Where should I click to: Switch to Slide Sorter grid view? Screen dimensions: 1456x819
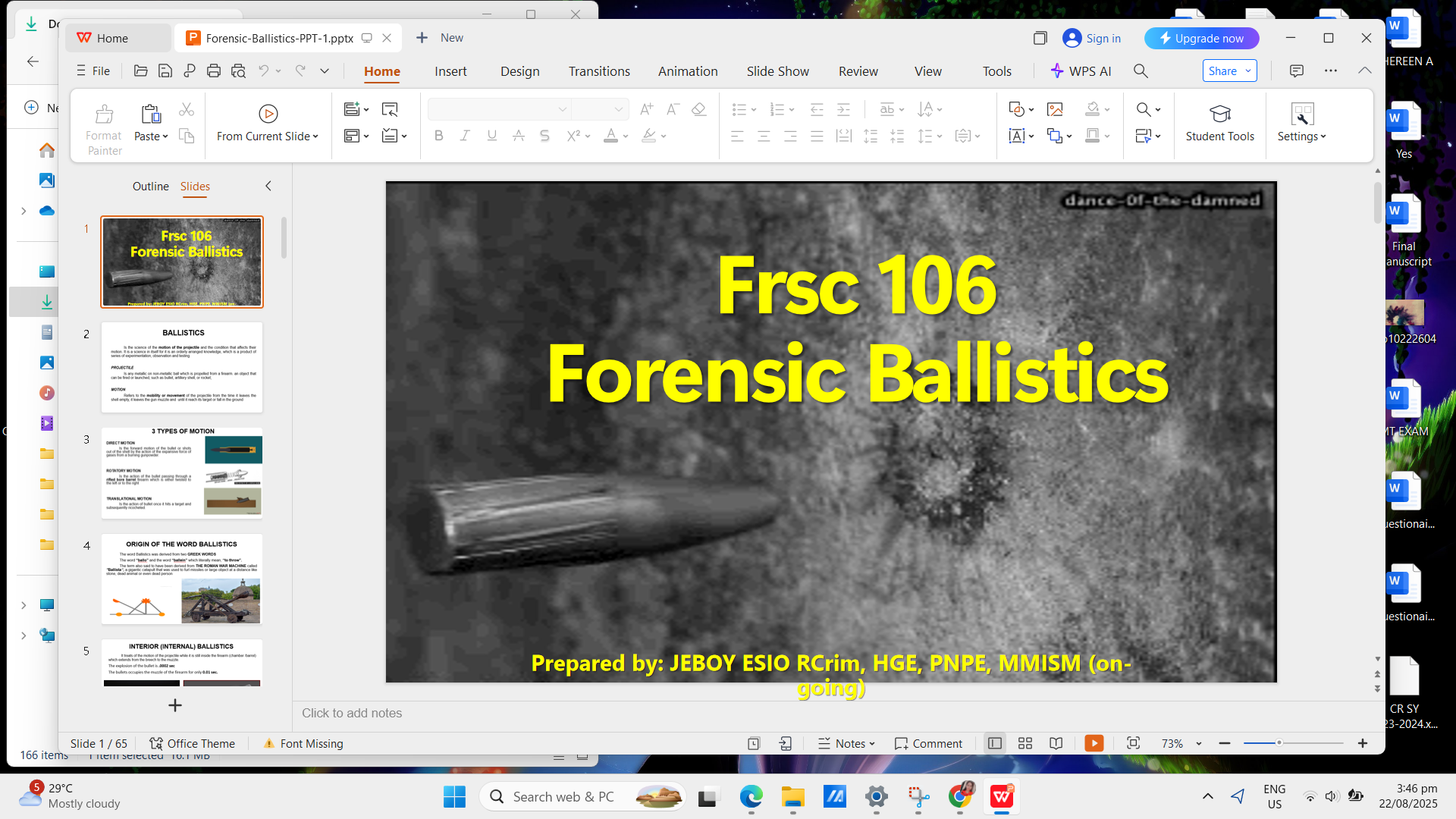1025,743
